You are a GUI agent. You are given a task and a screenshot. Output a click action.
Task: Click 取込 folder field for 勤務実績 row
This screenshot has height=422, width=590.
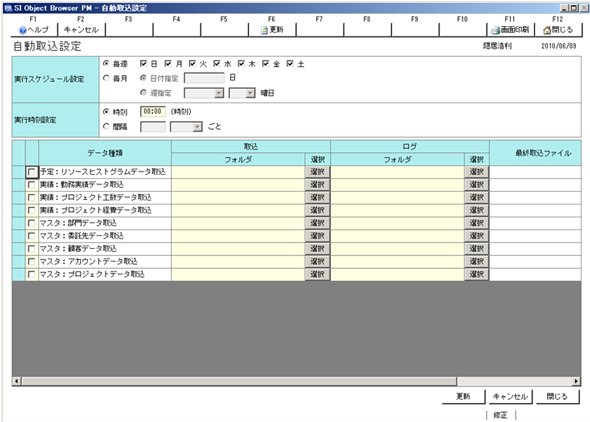click(x=238, y=185)
